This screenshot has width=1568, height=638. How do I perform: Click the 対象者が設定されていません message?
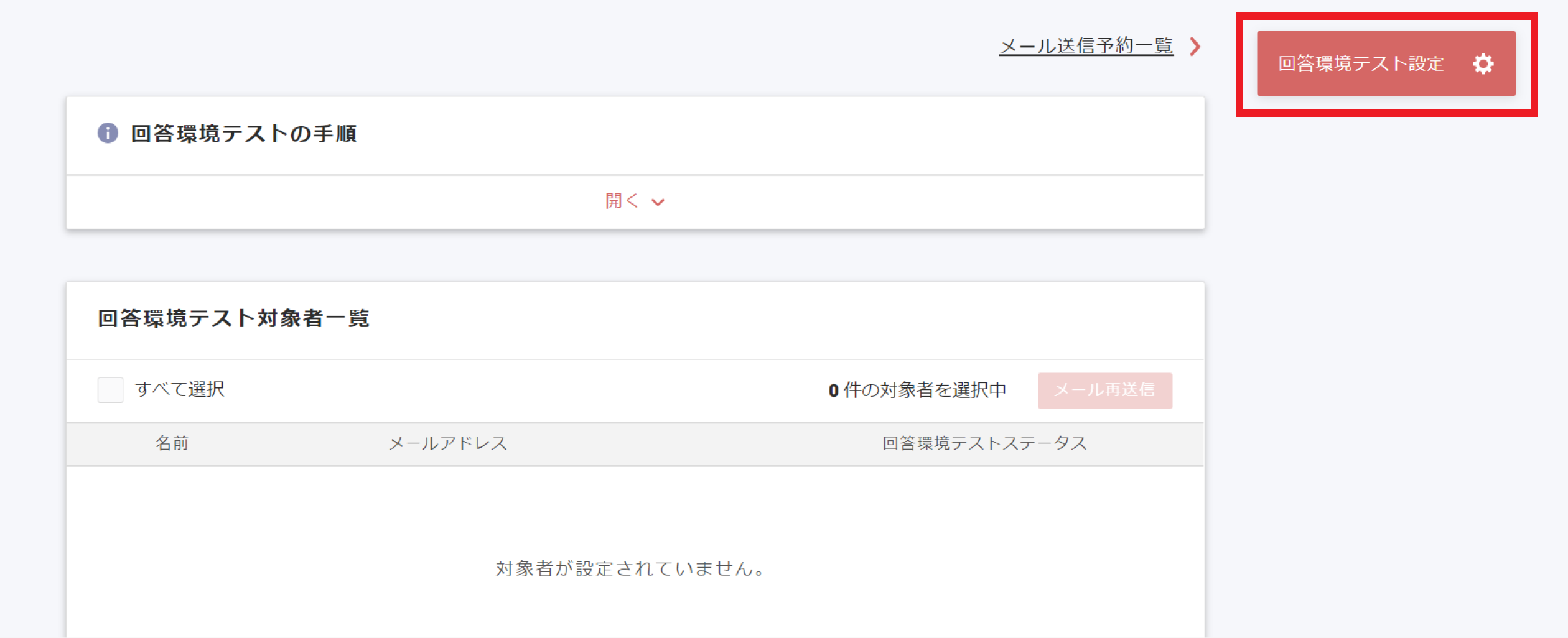(x=630, y=568)
